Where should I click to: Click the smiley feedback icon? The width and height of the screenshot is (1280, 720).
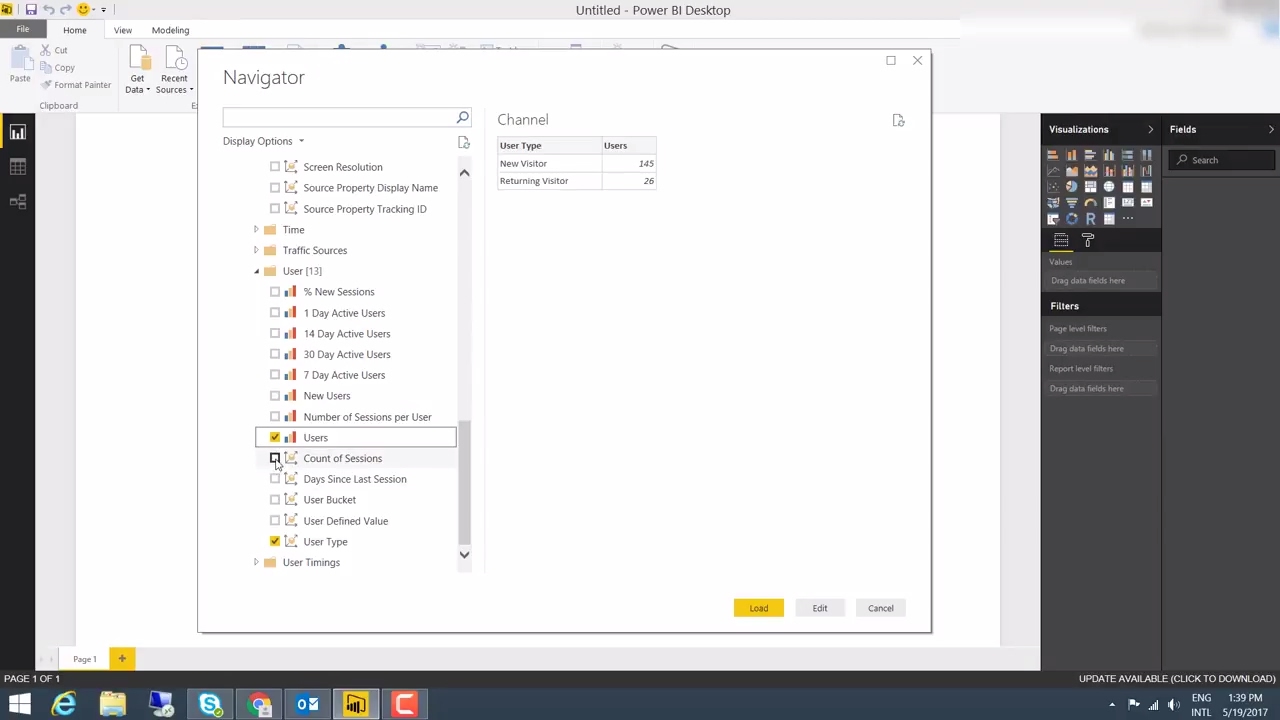[83, 10]
